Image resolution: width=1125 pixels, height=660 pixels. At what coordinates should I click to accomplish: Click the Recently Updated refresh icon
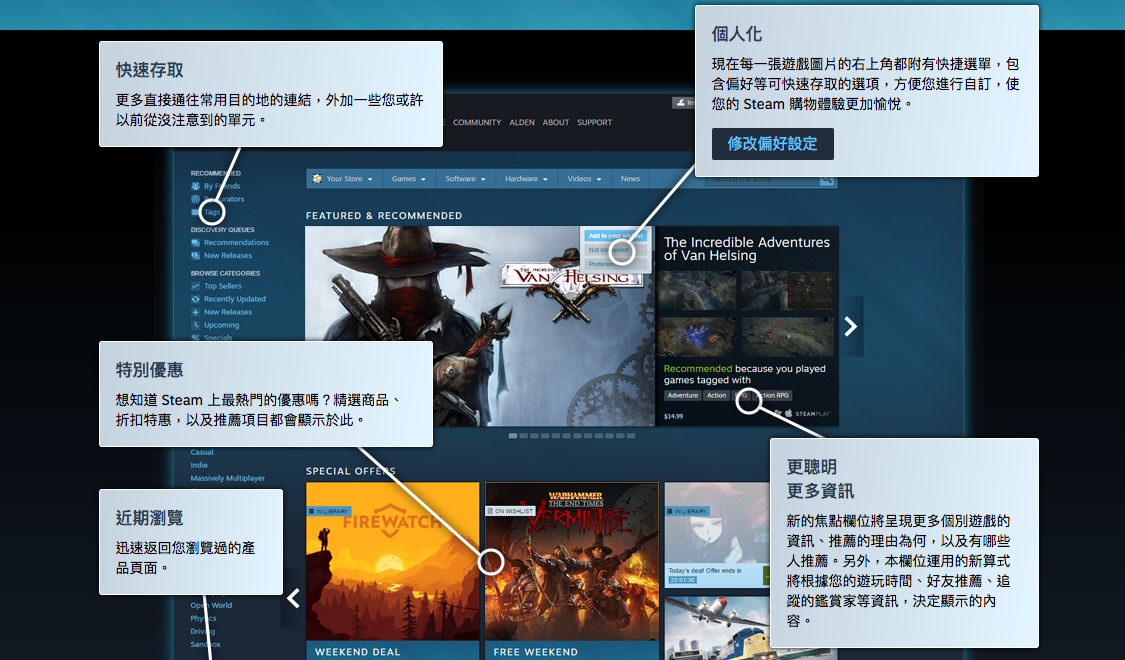click(x=195, y=298)
